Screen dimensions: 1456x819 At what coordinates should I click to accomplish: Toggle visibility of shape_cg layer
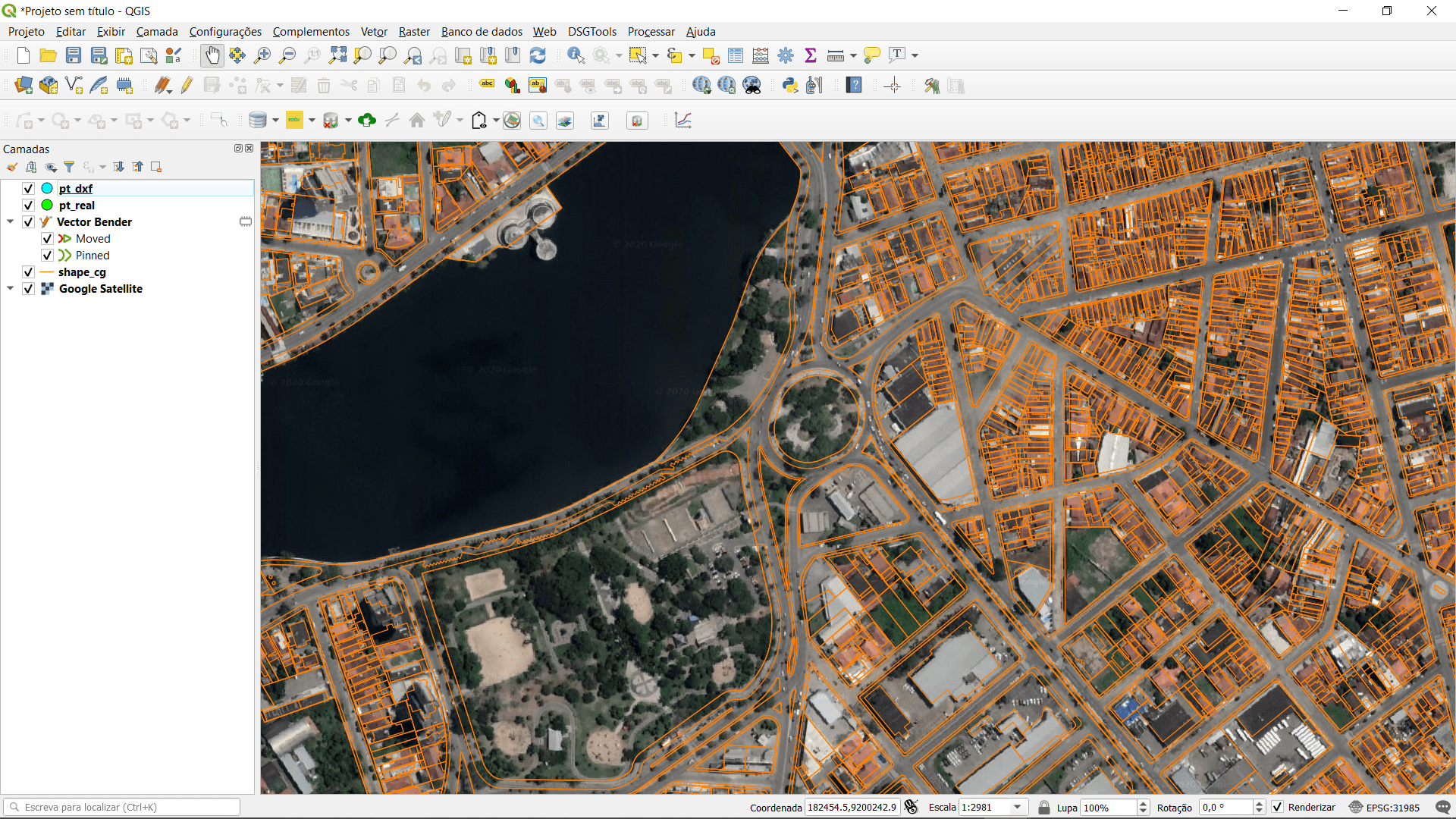(28, 272)
